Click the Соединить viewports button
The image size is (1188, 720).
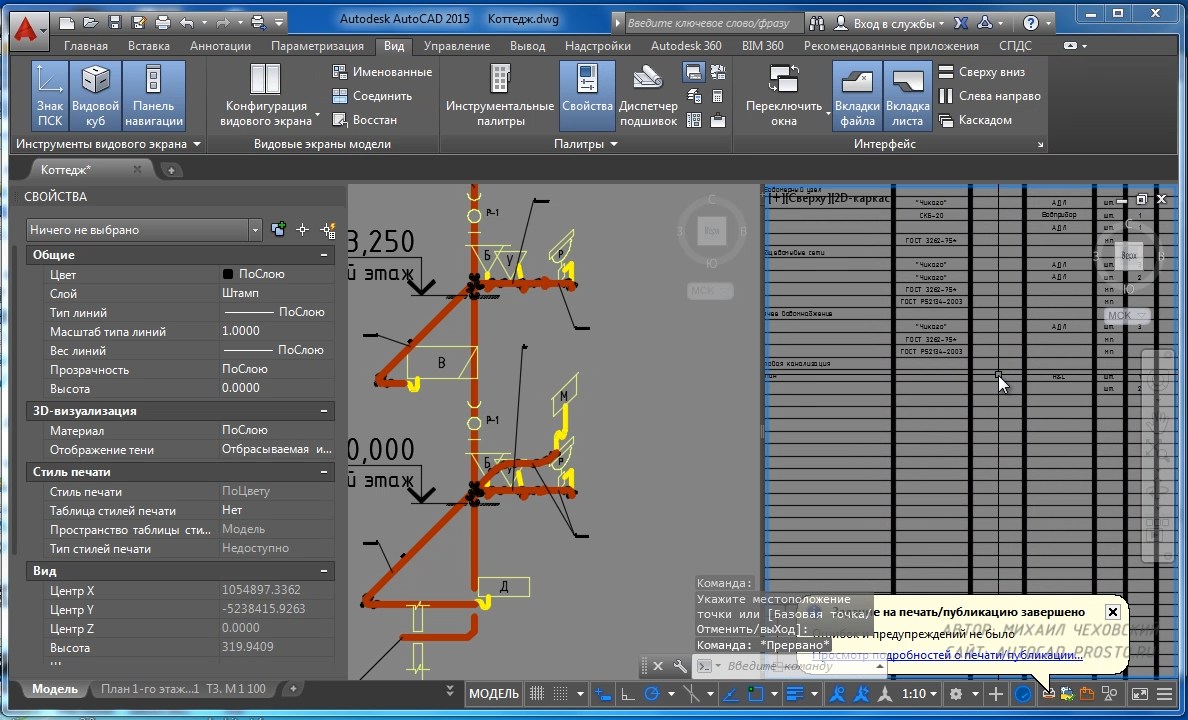click(373, 95)
